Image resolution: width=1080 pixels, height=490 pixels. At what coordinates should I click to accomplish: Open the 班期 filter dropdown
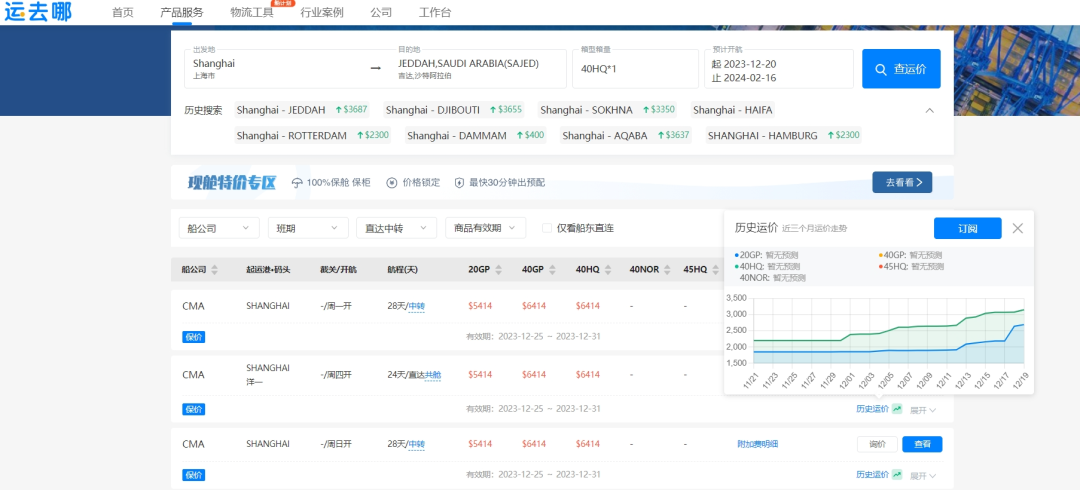[x=308, y=228]
